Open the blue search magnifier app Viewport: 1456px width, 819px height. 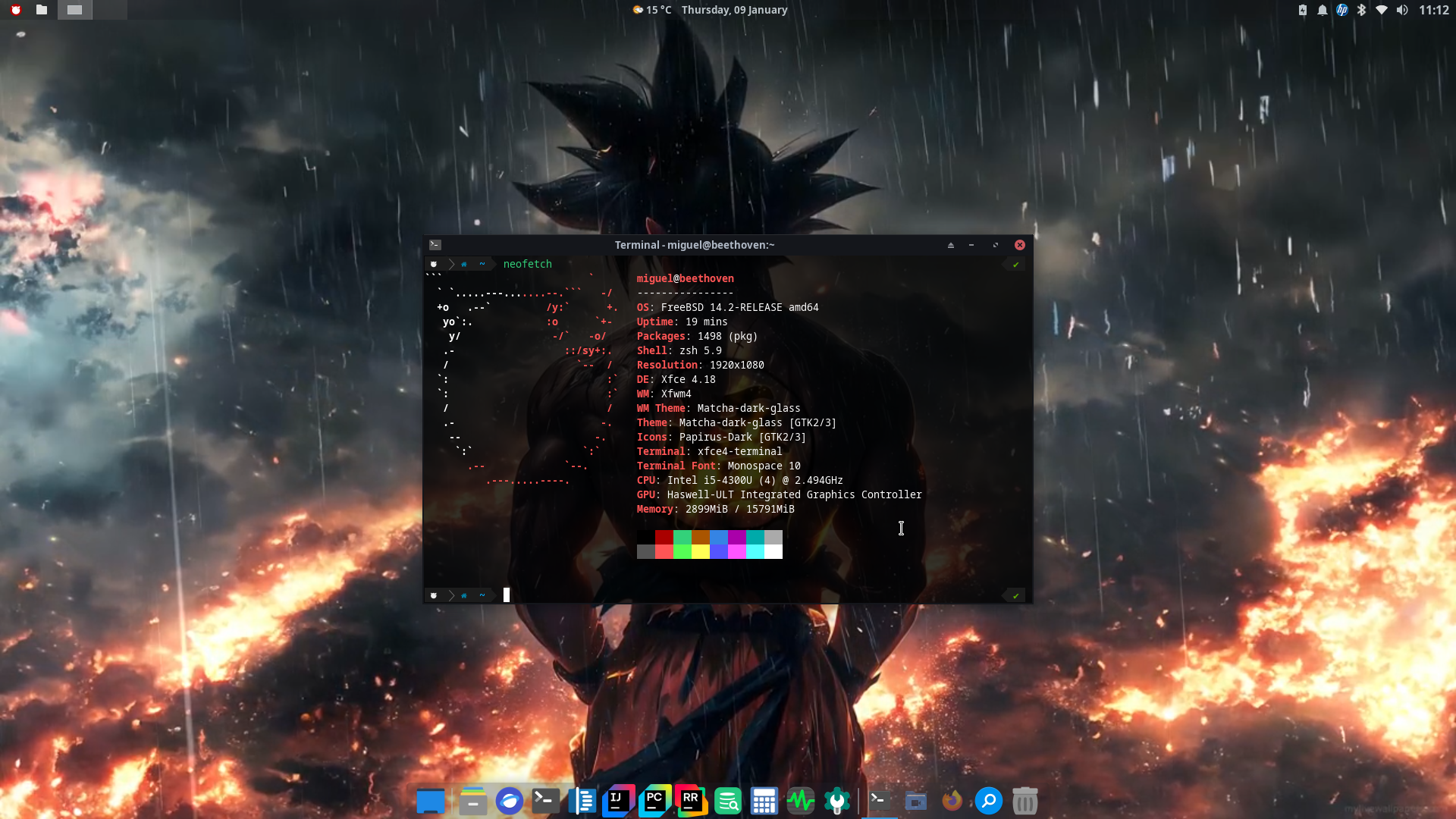pos(988,801)
